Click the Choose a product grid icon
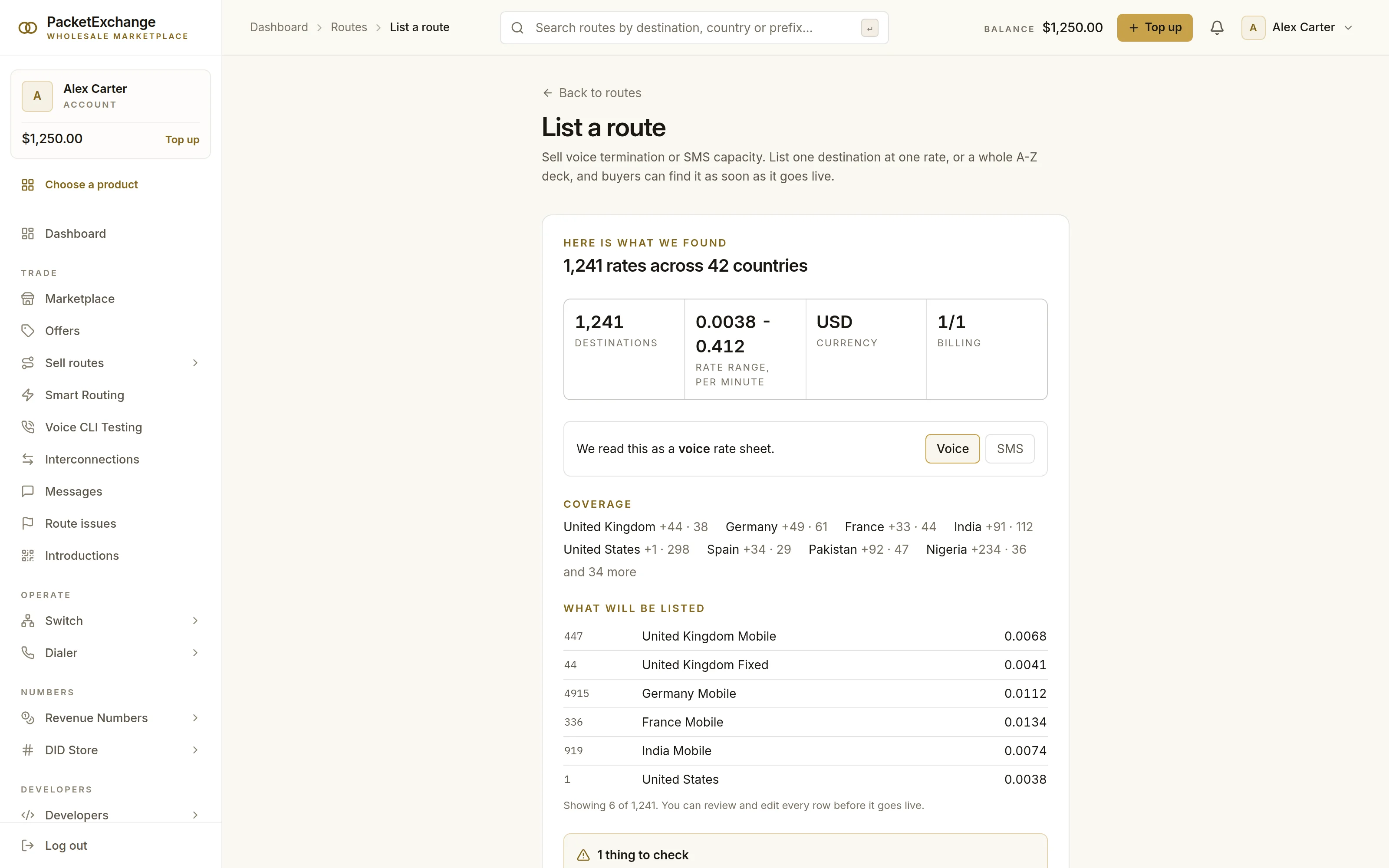This screenshot has height=868, width=1389. point(27,185)
